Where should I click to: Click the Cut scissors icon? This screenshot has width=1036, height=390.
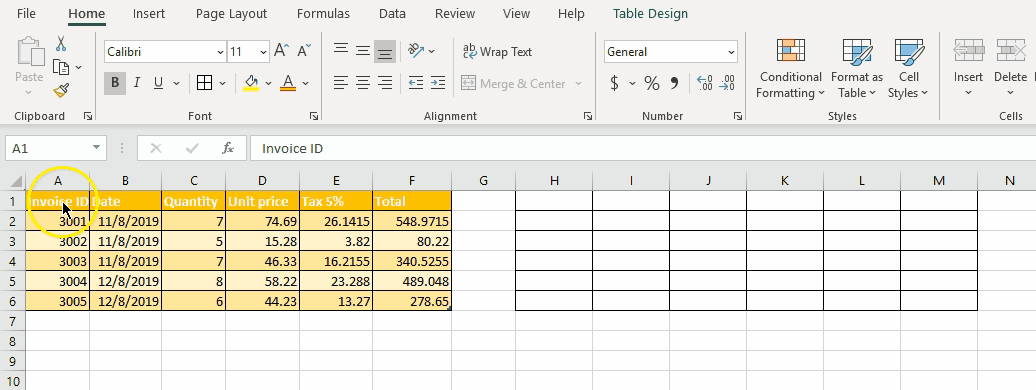(x=61, y=44)
